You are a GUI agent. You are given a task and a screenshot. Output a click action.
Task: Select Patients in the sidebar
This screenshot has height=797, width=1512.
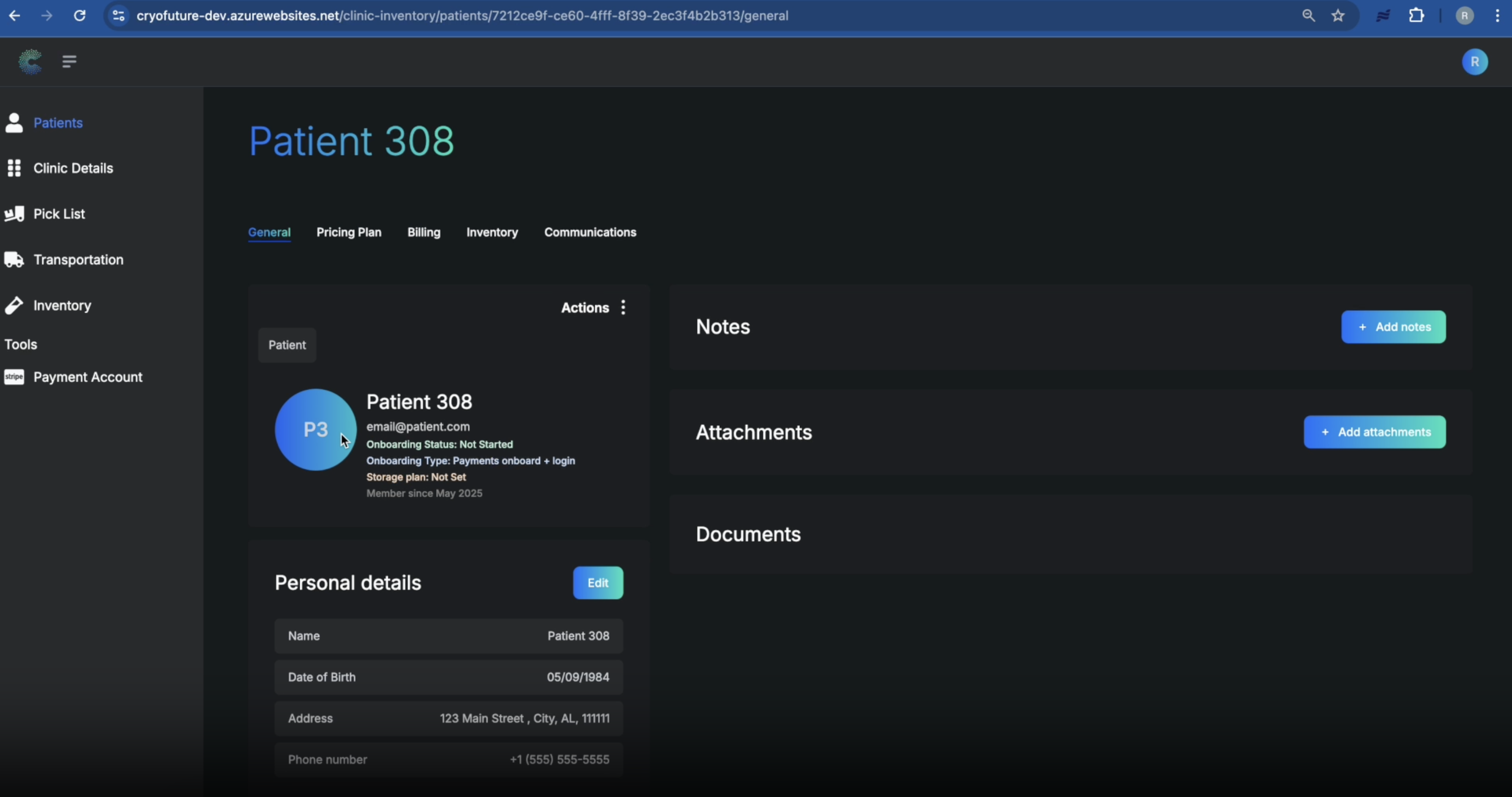click(x=57, y=123)
